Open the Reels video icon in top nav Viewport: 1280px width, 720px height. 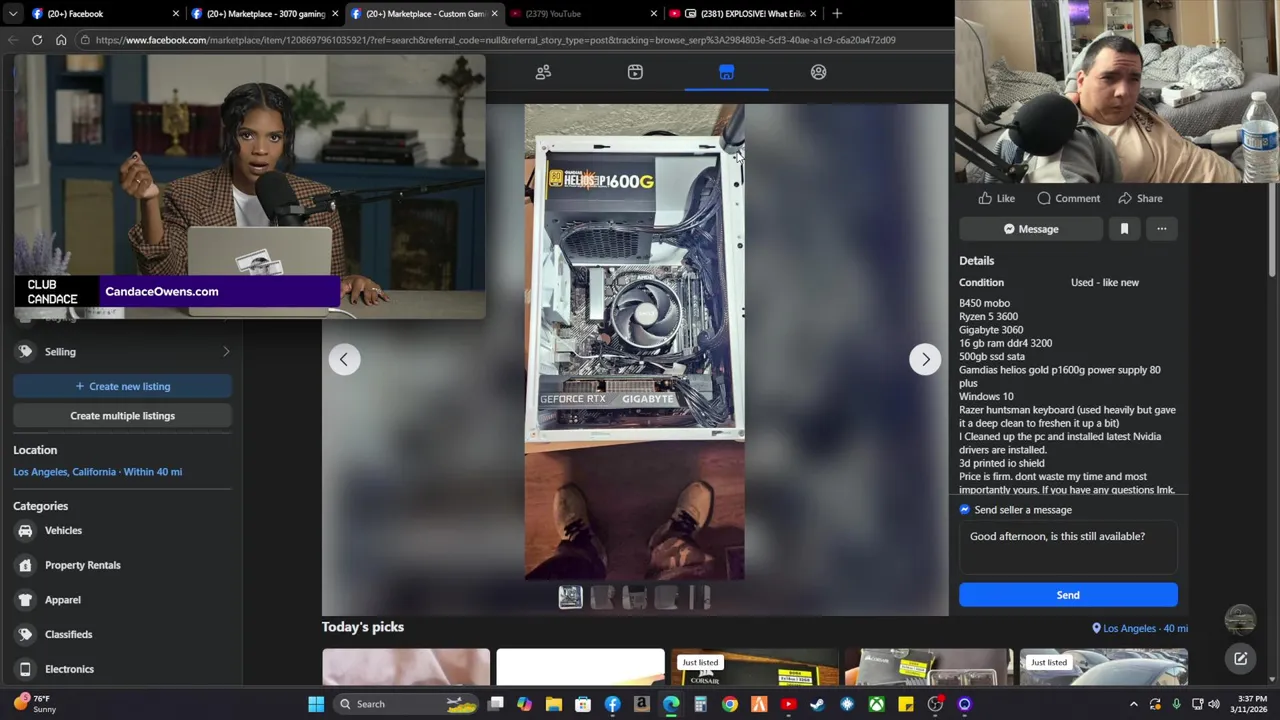coord(635,72)
